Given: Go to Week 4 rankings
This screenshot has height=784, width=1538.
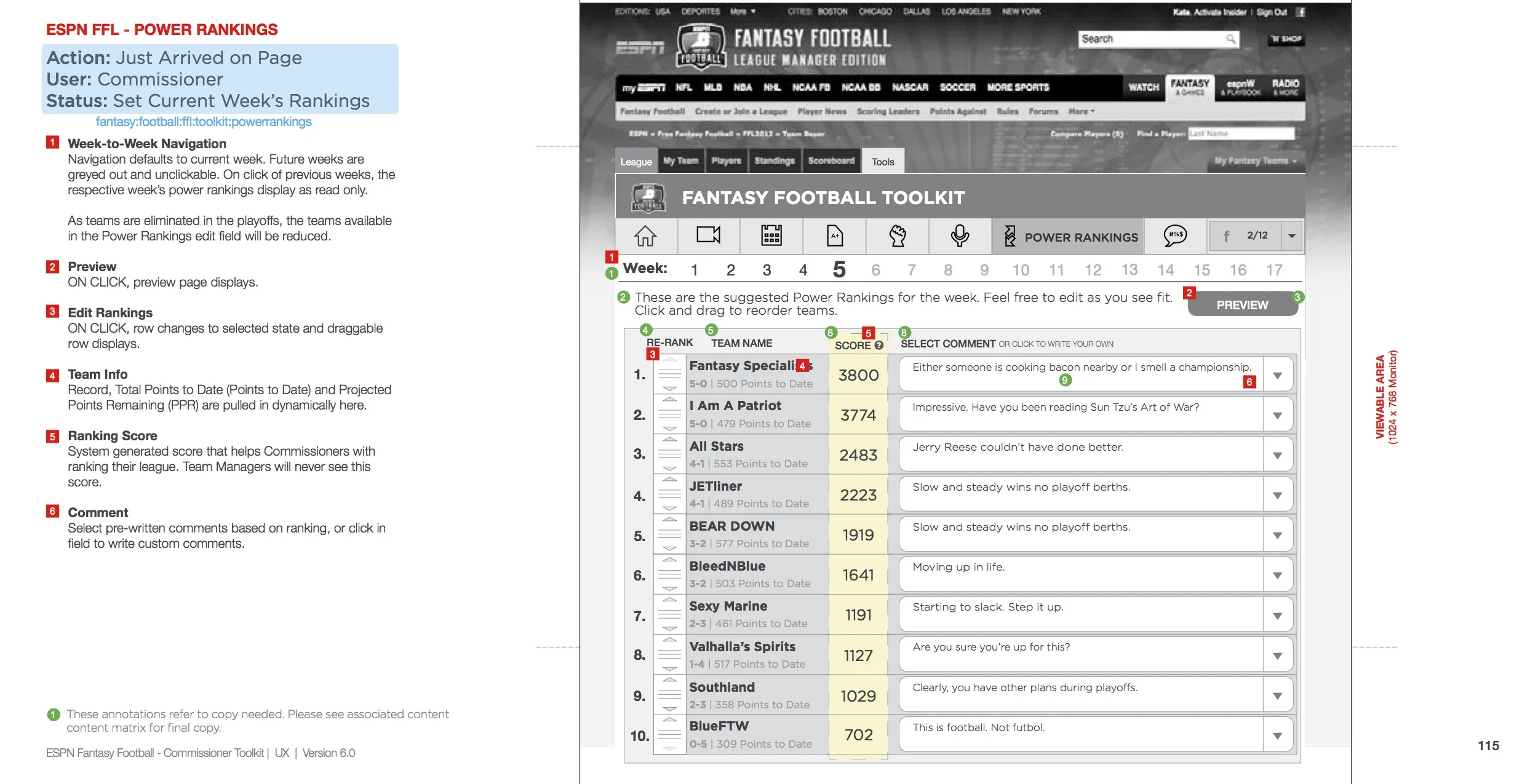Looking at the screenshot, I should [803, 270].
